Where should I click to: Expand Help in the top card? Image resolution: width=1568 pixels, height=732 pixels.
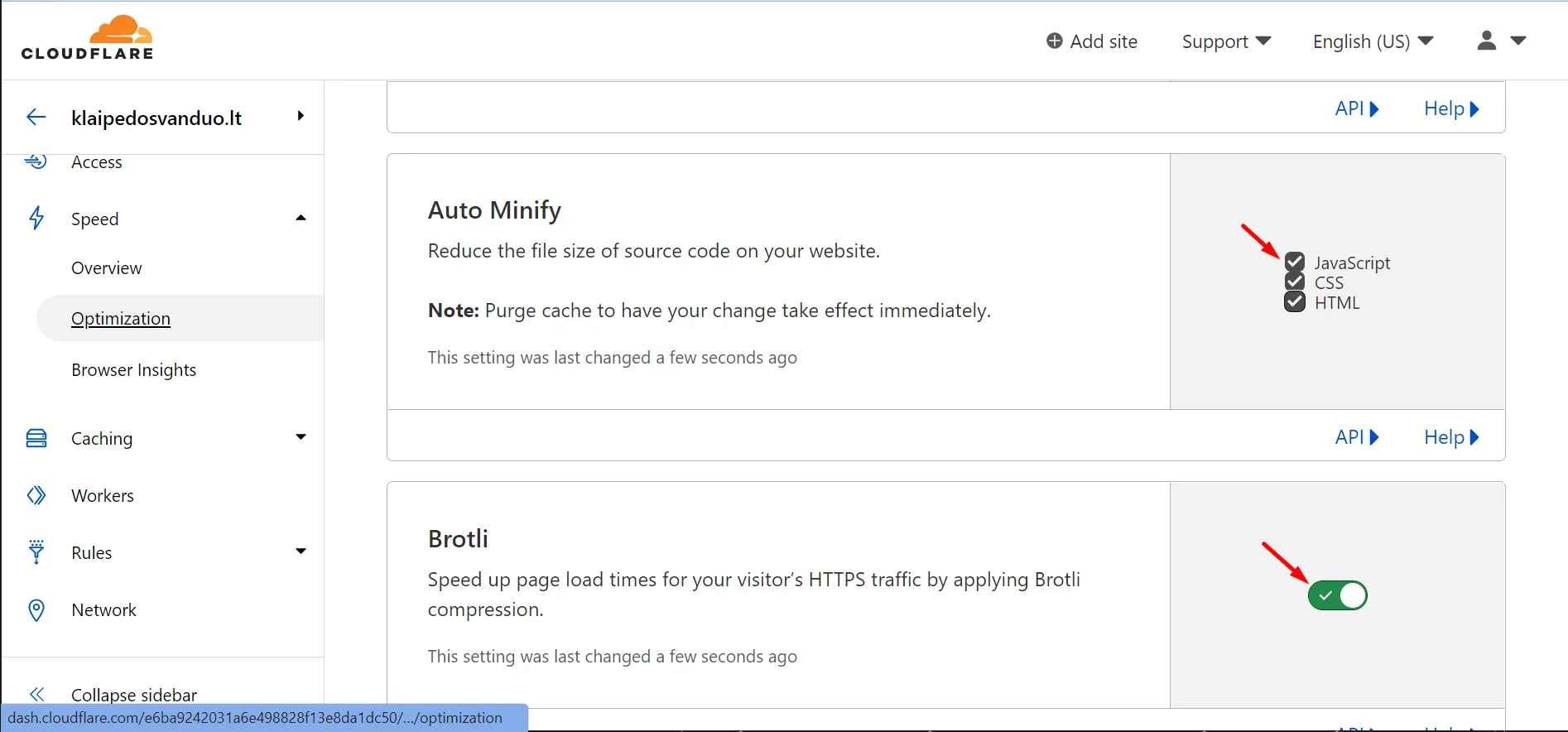[1451, 108]
